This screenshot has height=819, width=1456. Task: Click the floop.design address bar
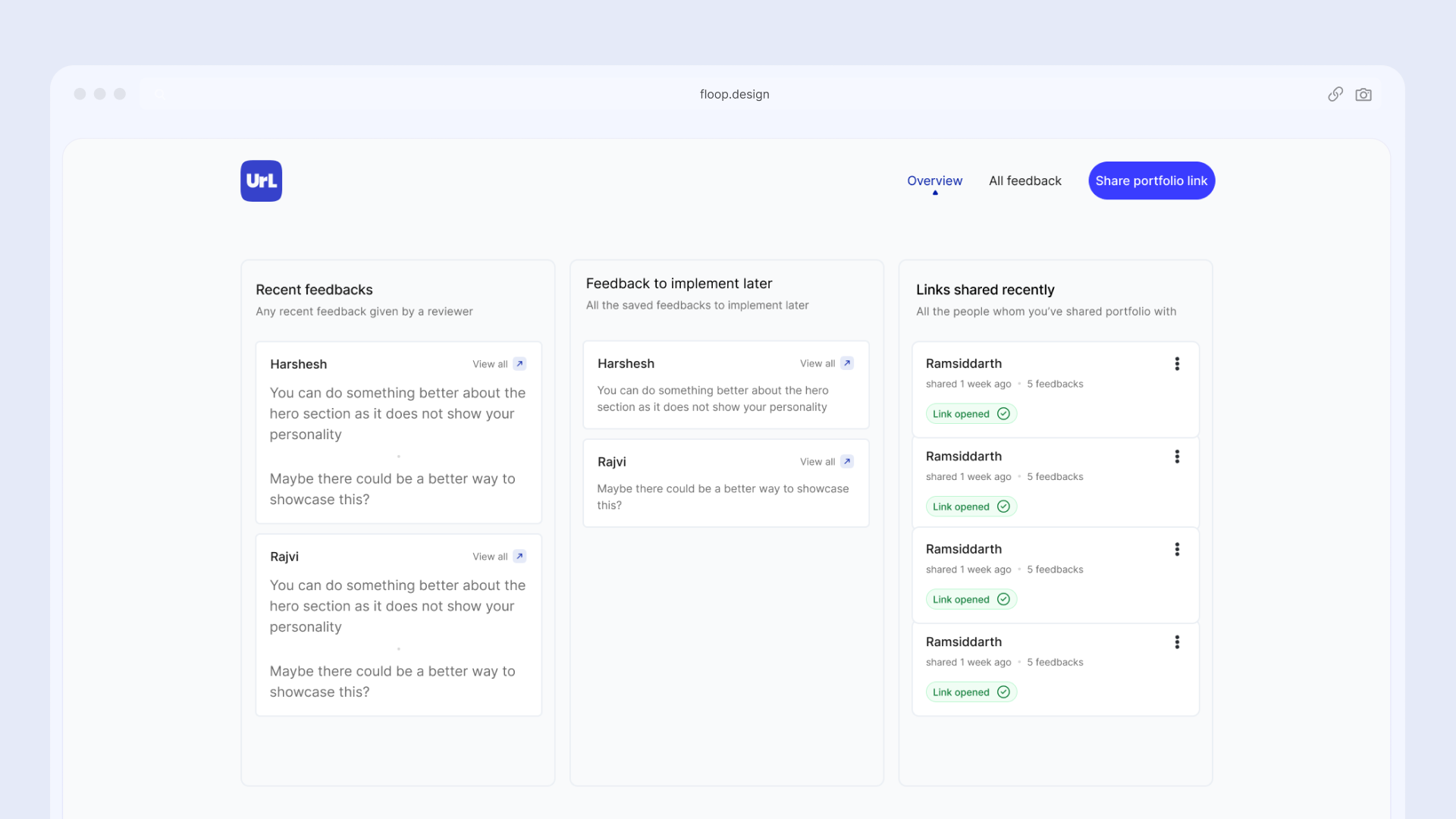click(x=734, y=94)
